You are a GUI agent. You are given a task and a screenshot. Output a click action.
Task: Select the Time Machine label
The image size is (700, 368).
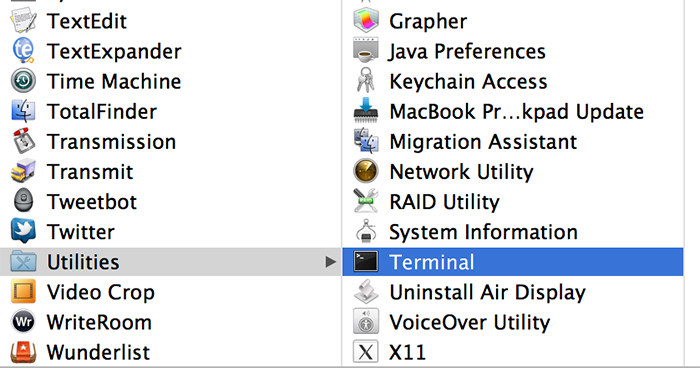[114, 81]
